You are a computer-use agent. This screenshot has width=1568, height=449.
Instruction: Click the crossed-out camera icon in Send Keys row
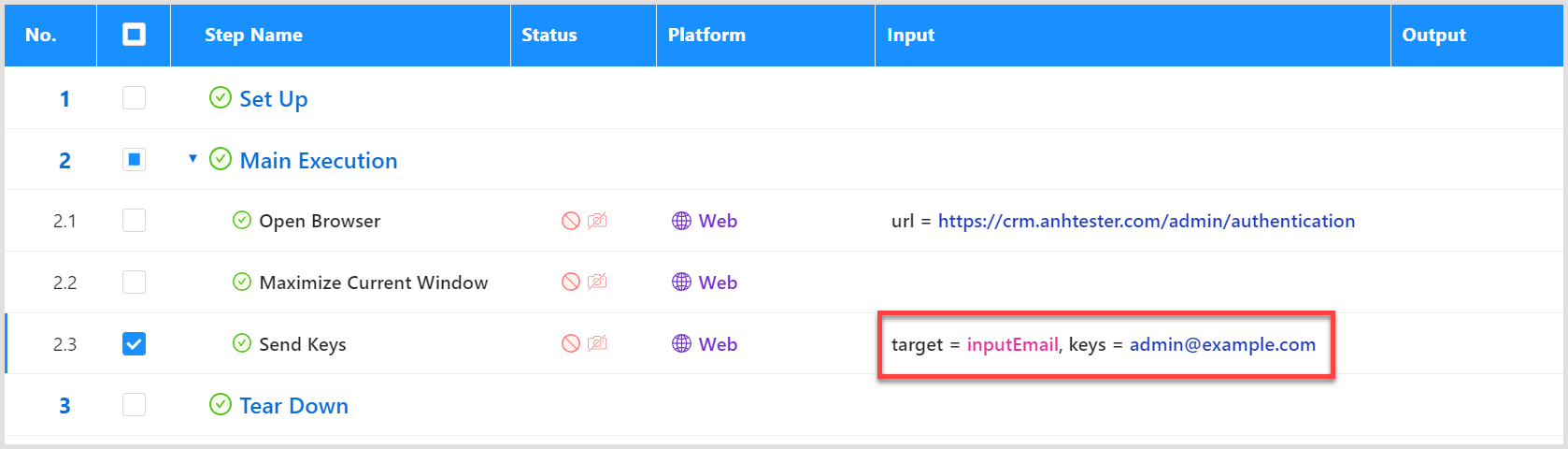(x=597, y=344)
